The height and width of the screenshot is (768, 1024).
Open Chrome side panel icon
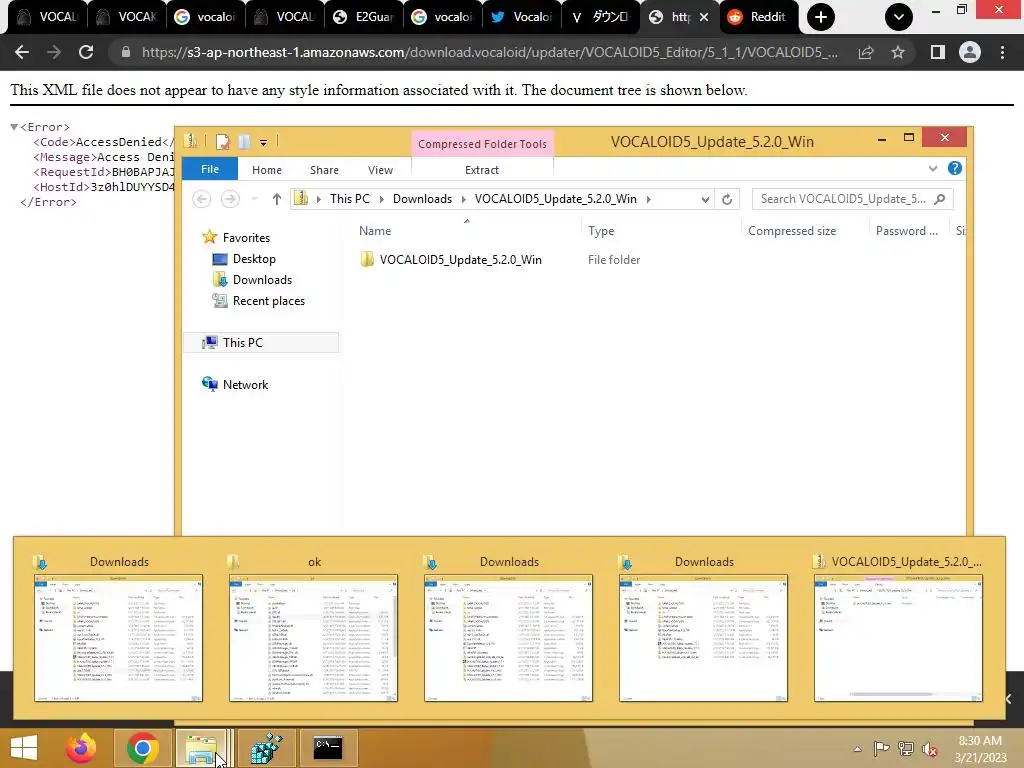click(x=938, y=52)
